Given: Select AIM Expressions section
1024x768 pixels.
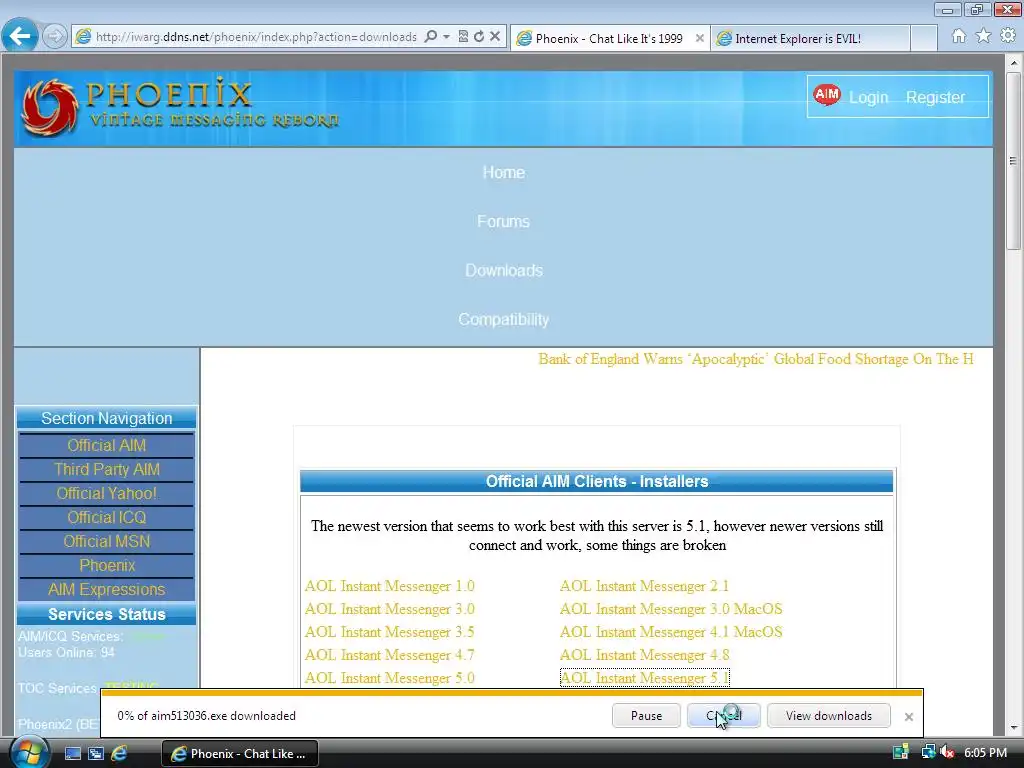Looking at the screenshot, I should coord(106,590).
